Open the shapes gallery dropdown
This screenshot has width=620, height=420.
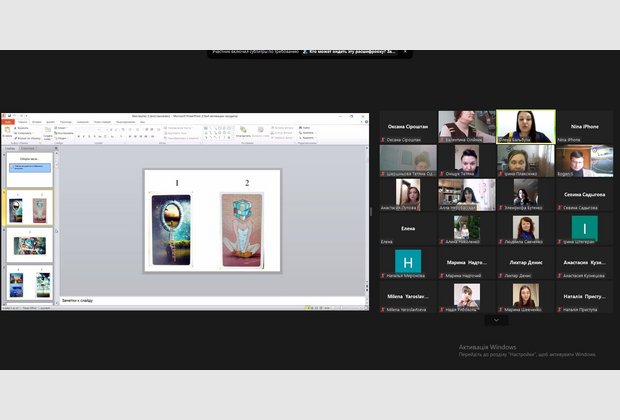[x=232, y=138]
